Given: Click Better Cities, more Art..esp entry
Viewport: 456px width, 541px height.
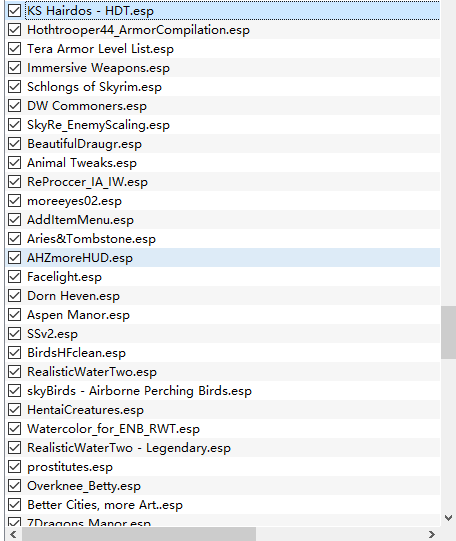Looking at the screenshot, I should tap(105, 505).
